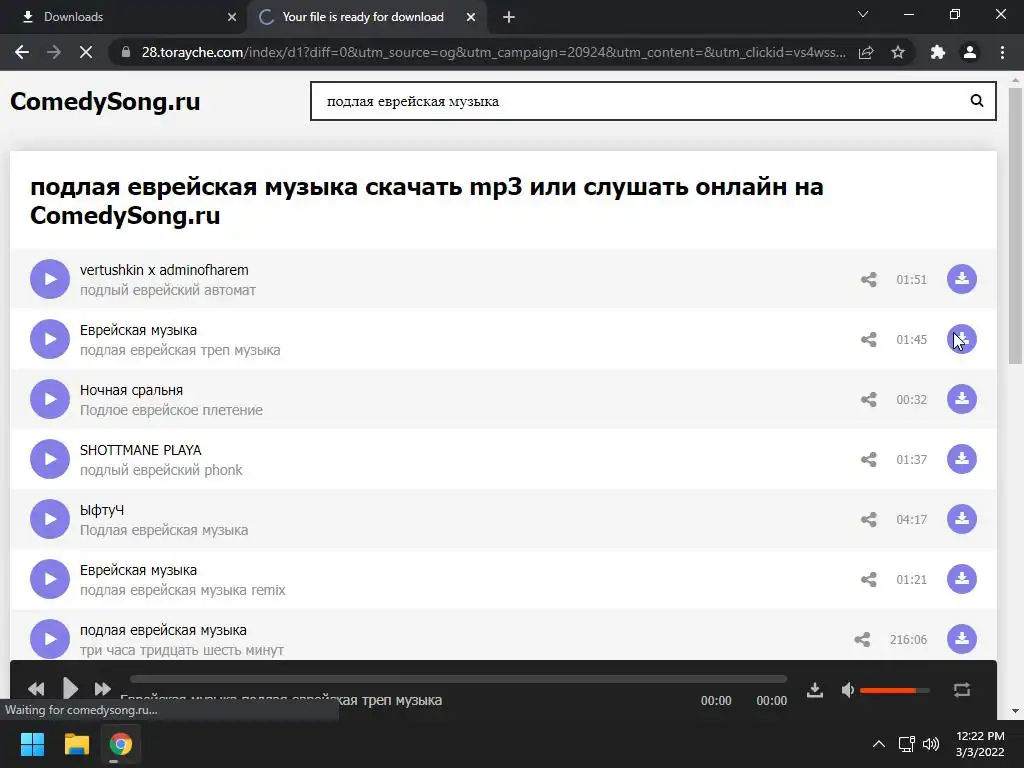This screenshot has width=1024, height=768.
Task: Share the ЫфтуЧ track
Action: [869, 520]
